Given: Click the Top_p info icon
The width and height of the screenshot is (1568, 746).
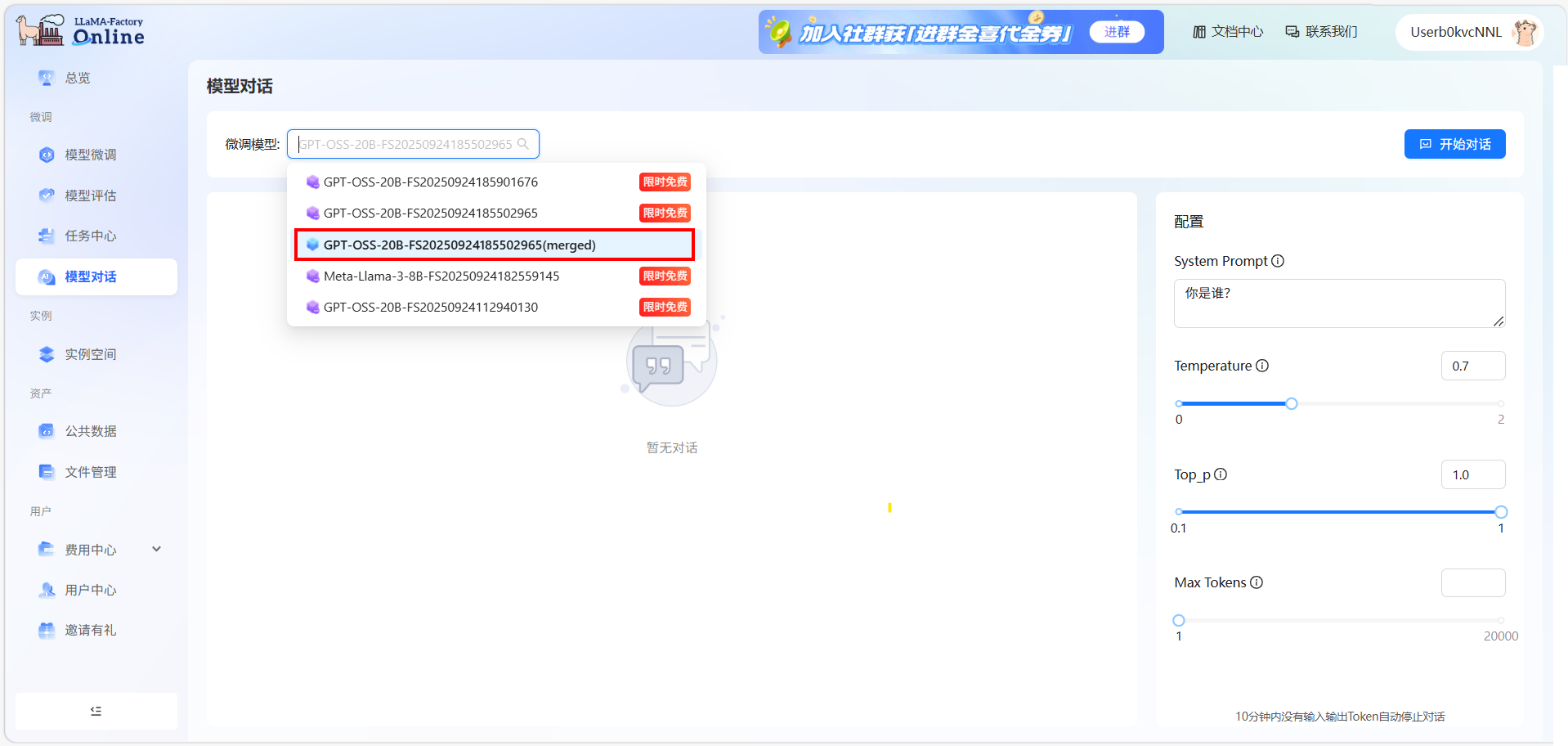Looking at the screenshot, I should click(1221, 474).
